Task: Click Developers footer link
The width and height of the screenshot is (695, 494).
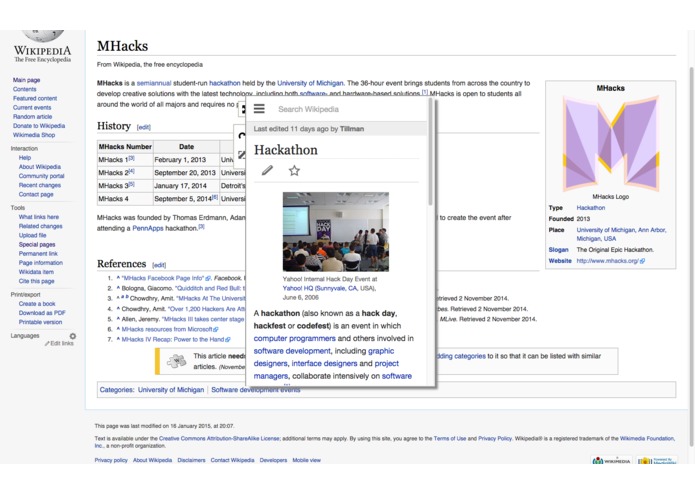Action: (x=273, y=460)
